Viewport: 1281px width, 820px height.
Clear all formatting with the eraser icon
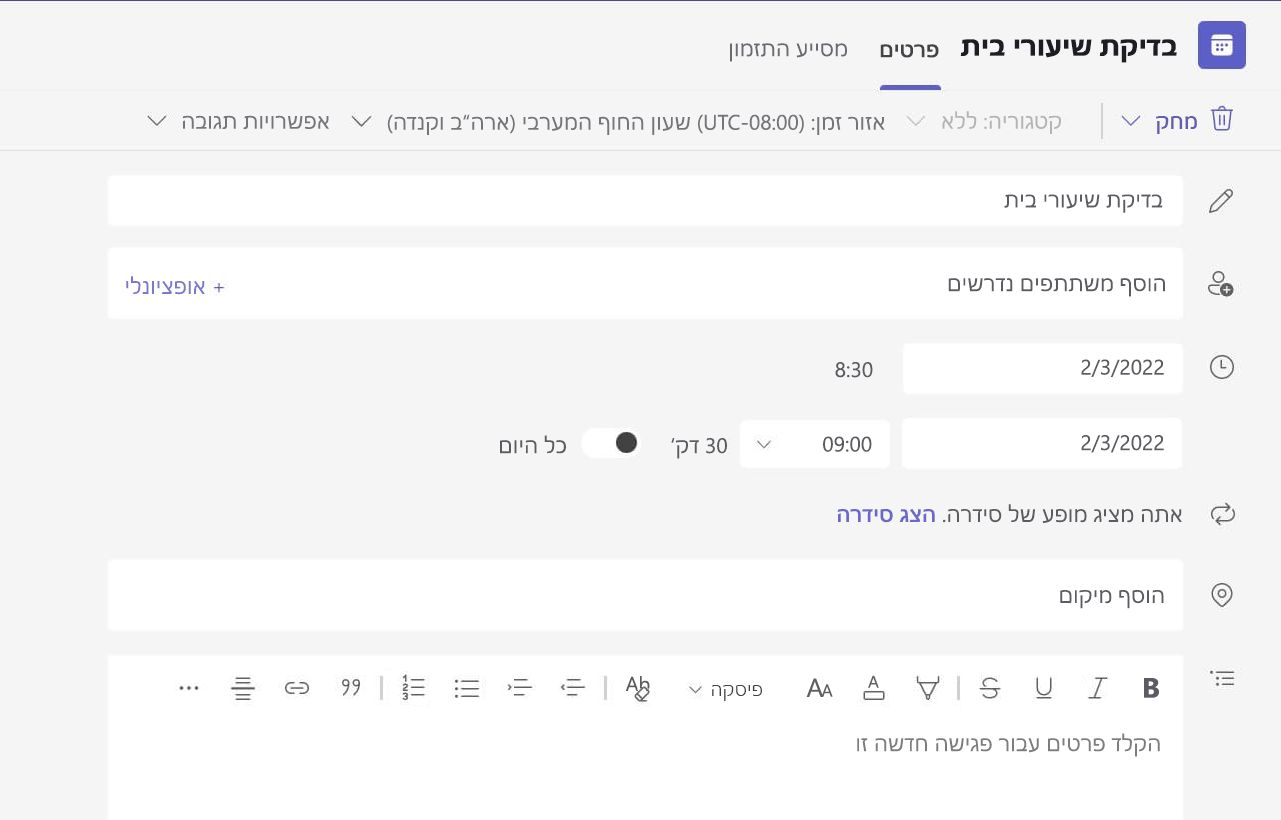click(637, 688)
